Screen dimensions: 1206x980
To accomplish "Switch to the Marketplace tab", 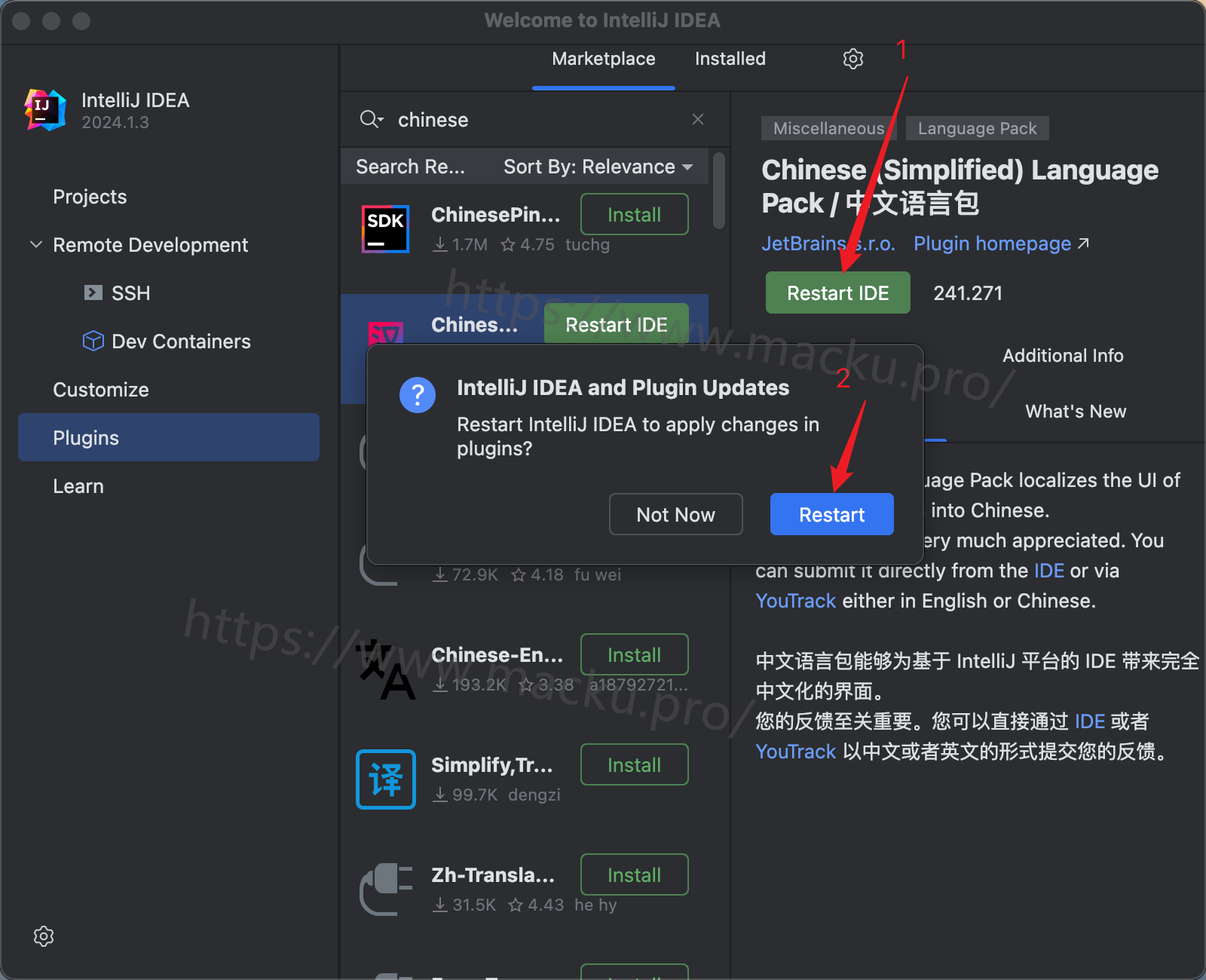I will 603,59.
